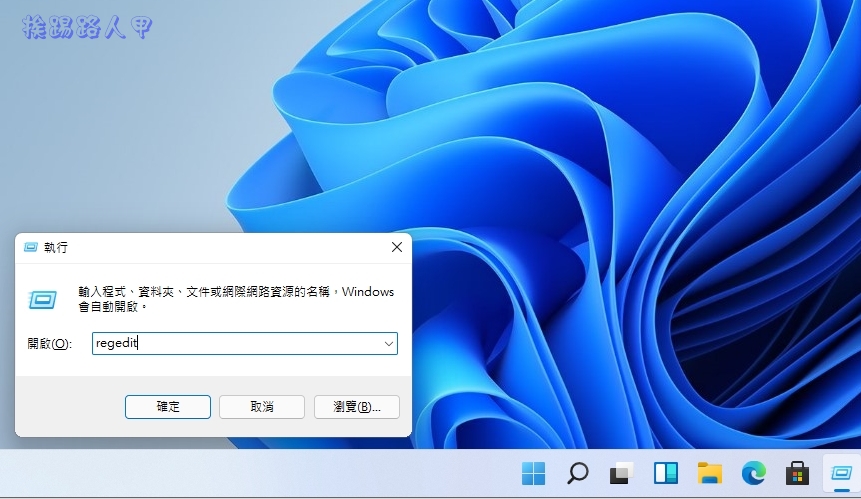This screenshot has width=861, height=499.
Task: Expand the 開啟 combo box dropdown arrow
Action: (389, 344)
